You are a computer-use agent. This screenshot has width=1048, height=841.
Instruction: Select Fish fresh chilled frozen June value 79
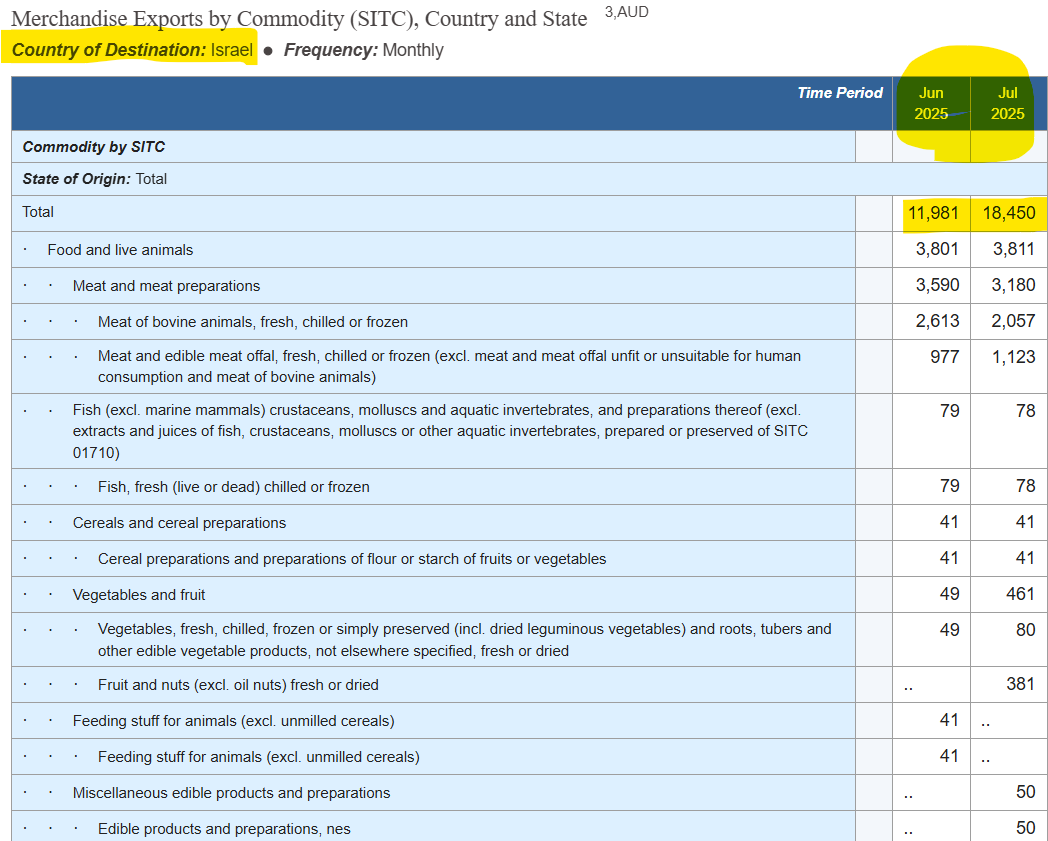coord(949,486)
